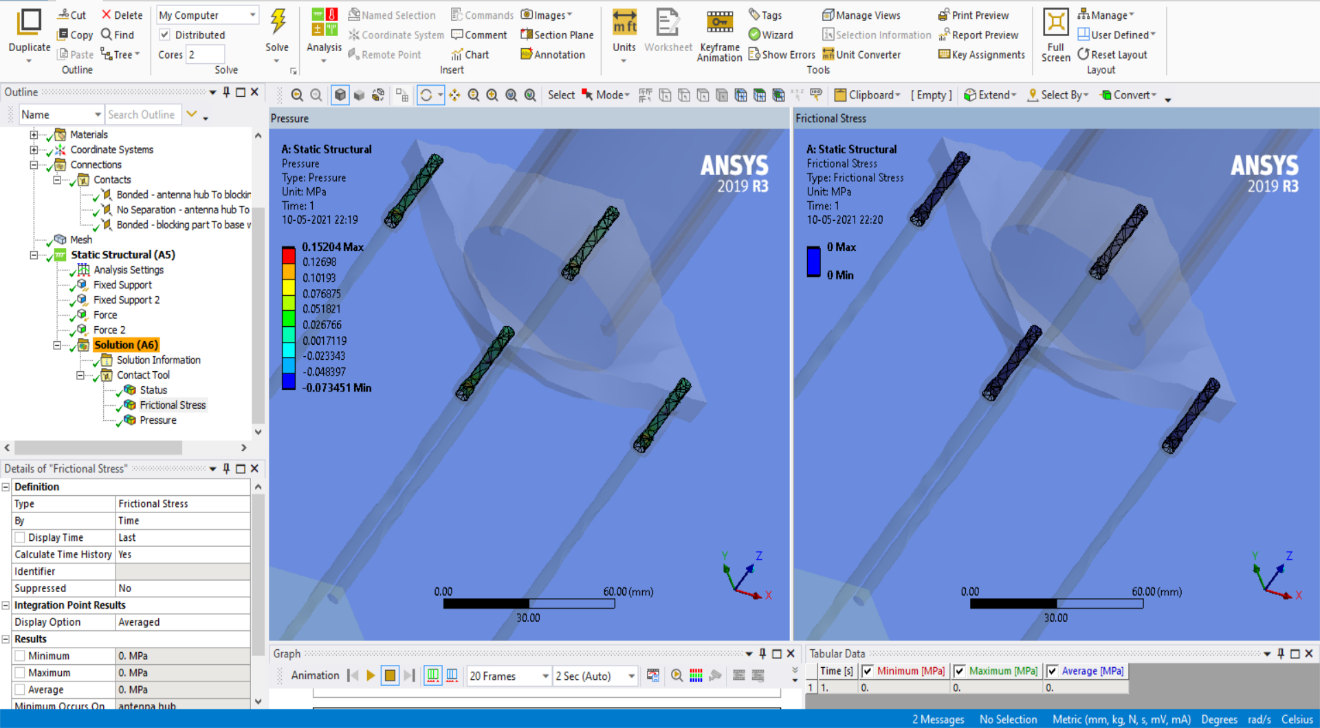This screenshot has height=728, width=1320.
Task: Open the 20 Frames dropdown
Action: [509, 676]
